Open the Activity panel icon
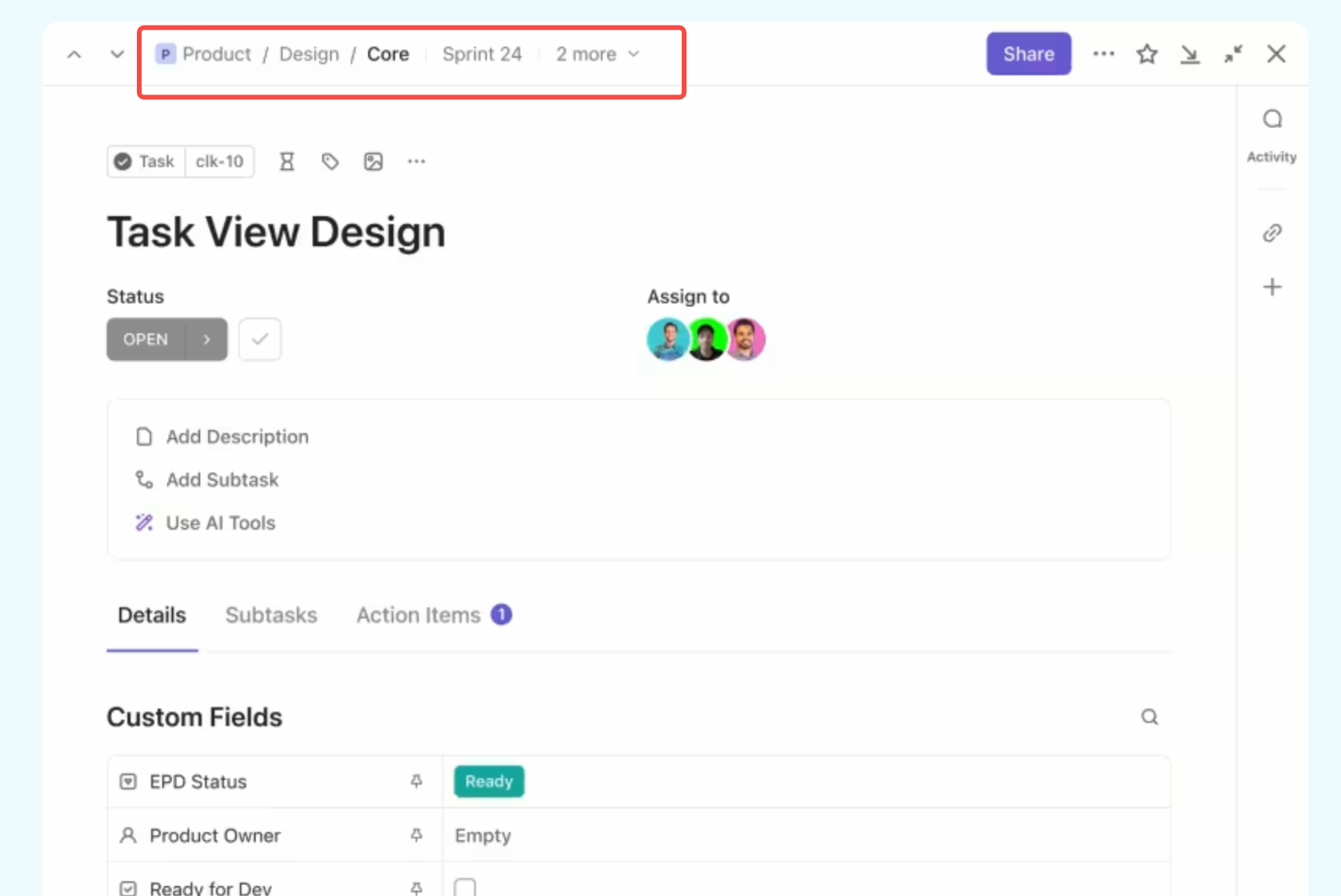Image resolution: width=1341 pixels, height=896 pixels. click(x=1271, y=120)
